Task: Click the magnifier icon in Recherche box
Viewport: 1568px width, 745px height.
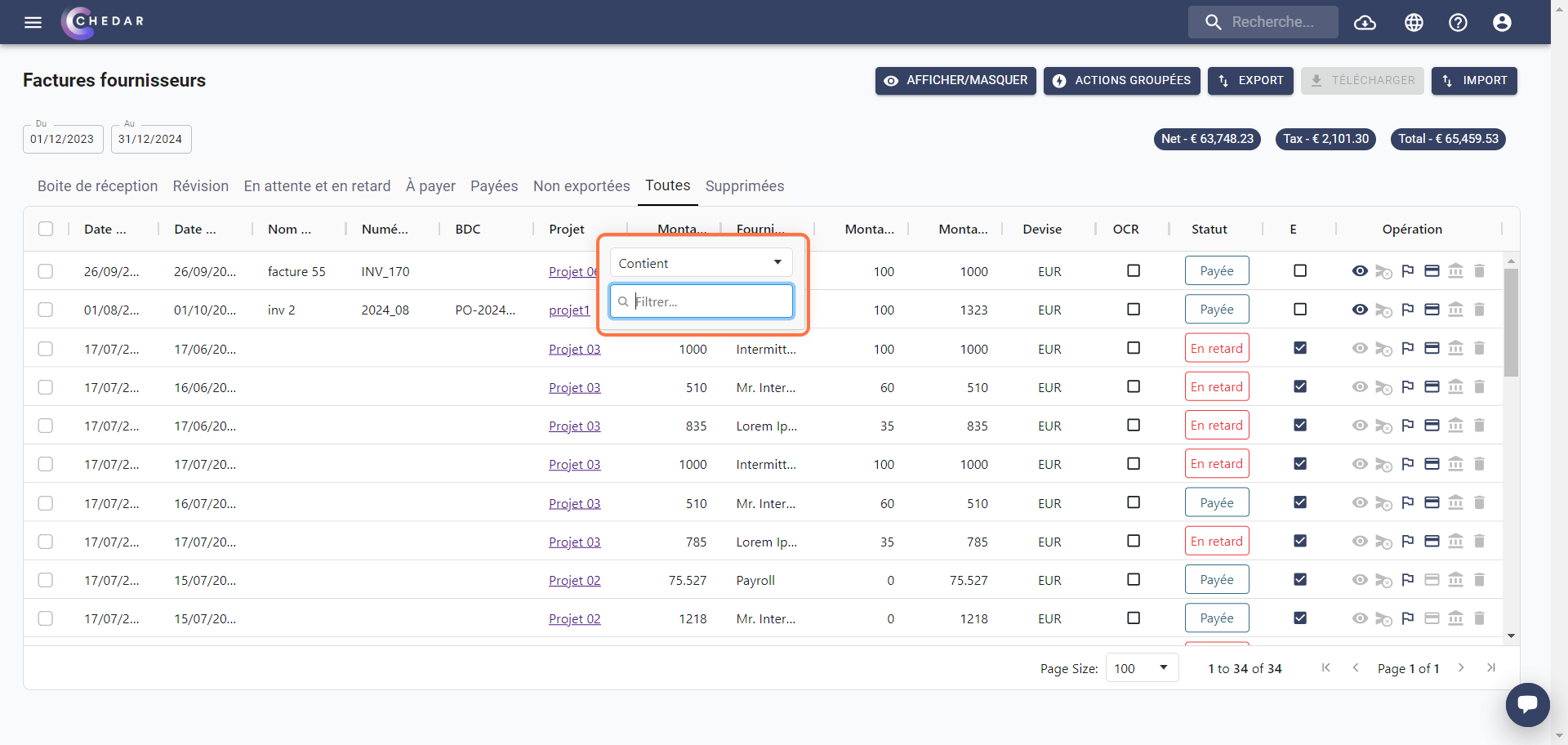Action: pyautogui.click(x=1214, y=22)
